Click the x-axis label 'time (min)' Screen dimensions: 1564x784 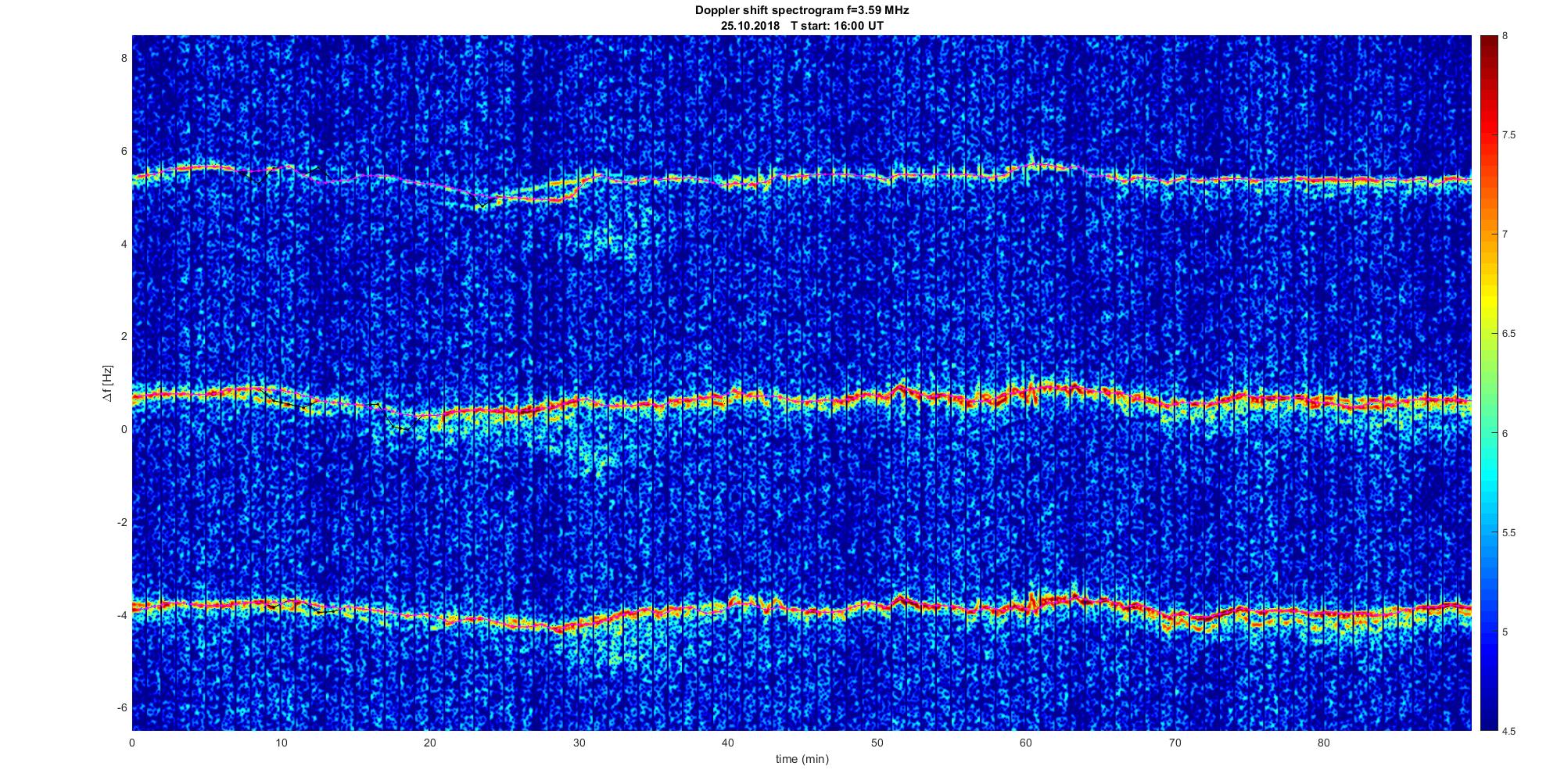click(x=802, y=759)
